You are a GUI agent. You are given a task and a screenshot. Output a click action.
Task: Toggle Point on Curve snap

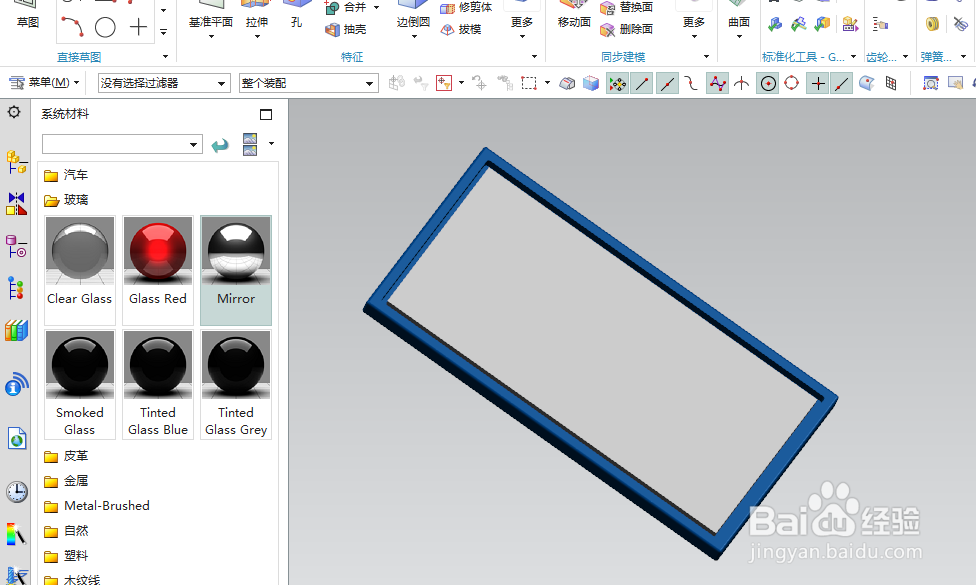tap(842, 83)
